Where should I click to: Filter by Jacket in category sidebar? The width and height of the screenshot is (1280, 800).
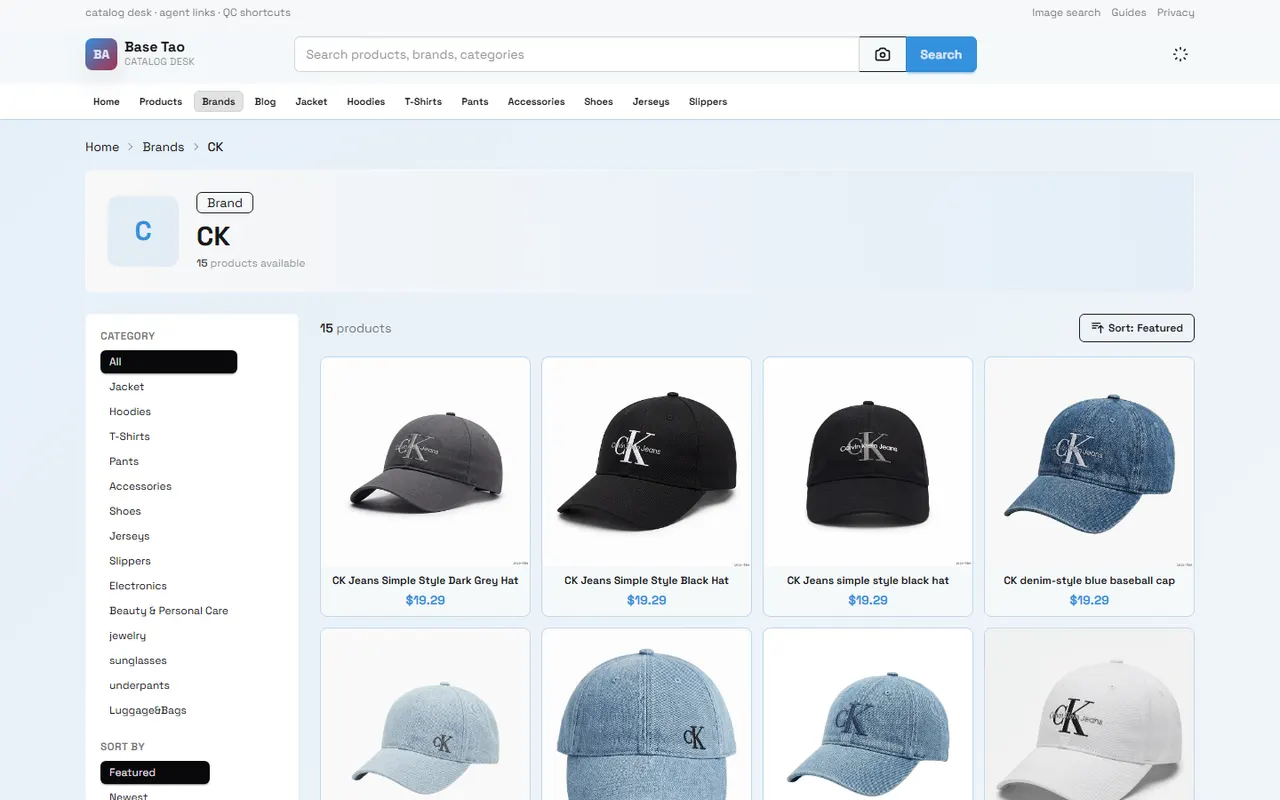(127, 387)
